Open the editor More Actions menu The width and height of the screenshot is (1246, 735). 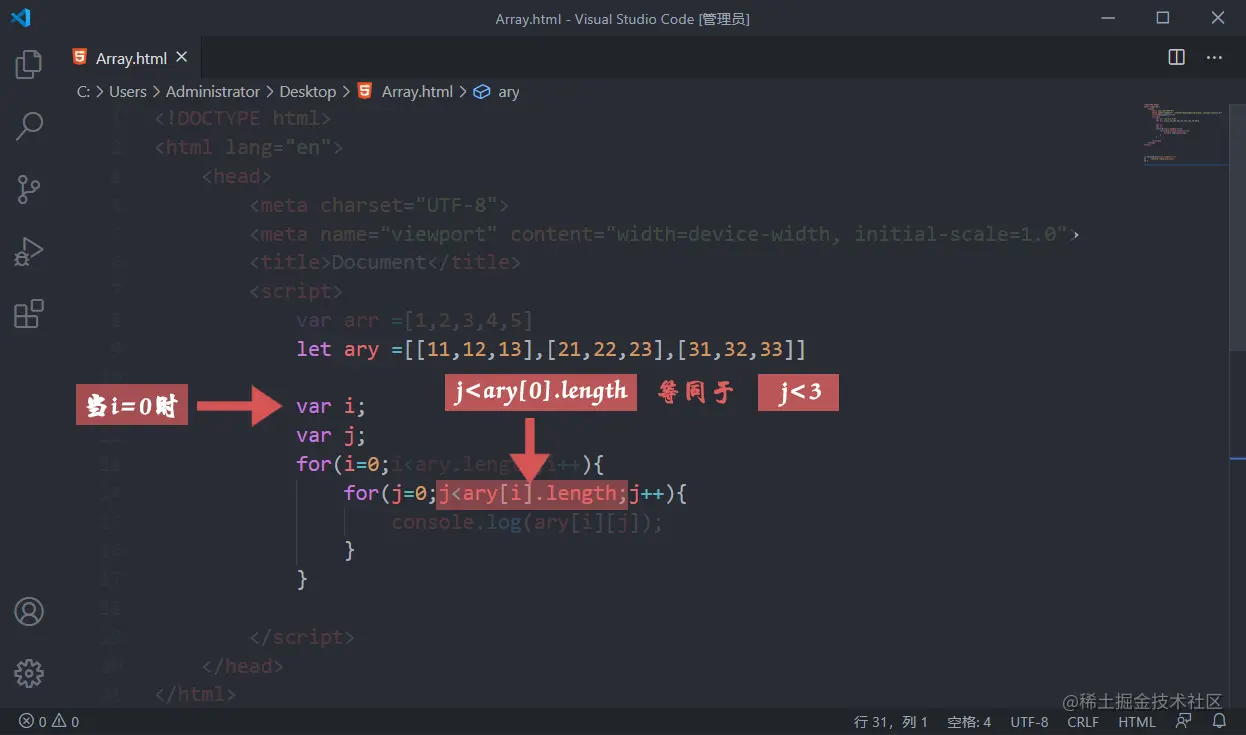pos(1214,58)
